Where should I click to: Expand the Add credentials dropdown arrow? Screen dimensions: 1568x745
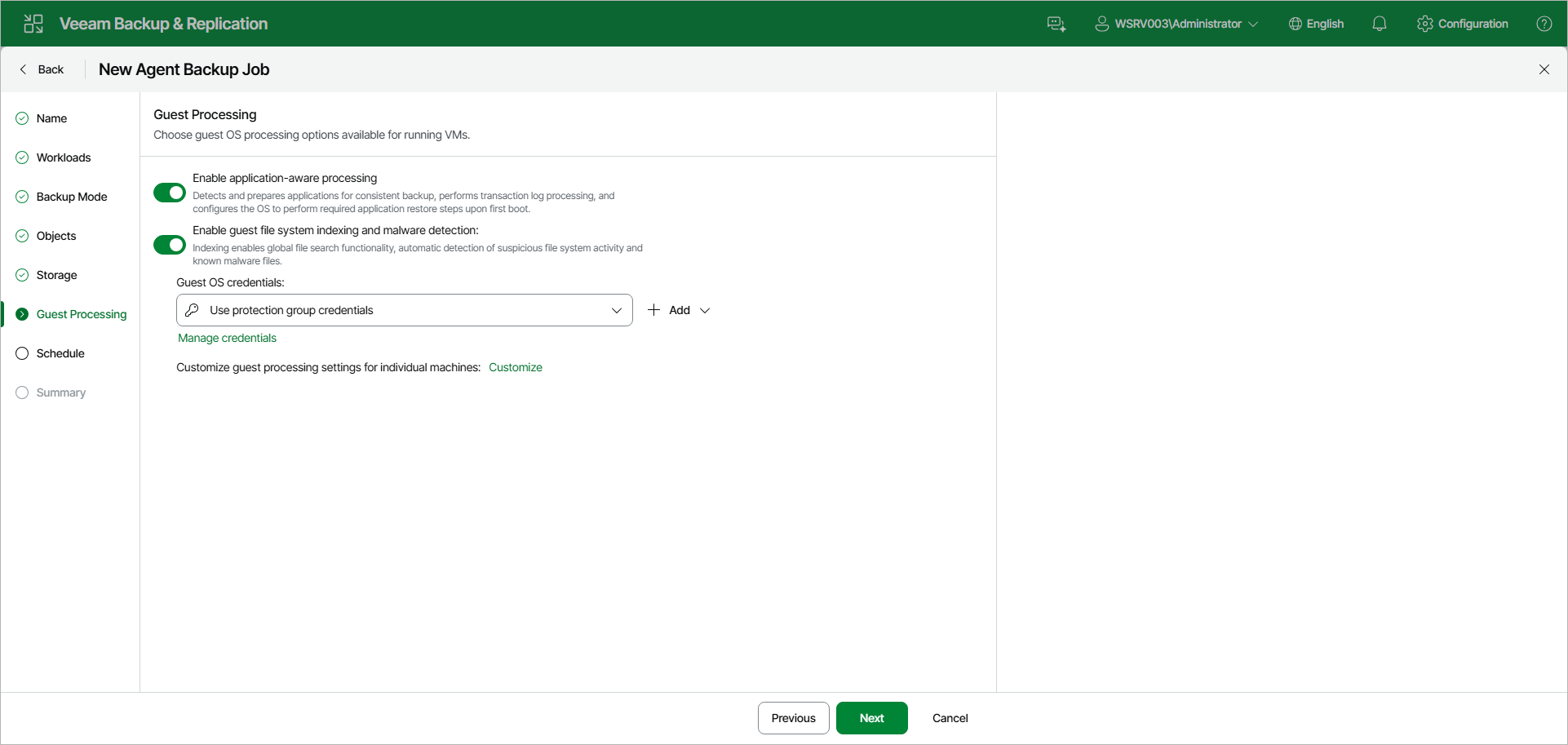pos(705,310)
